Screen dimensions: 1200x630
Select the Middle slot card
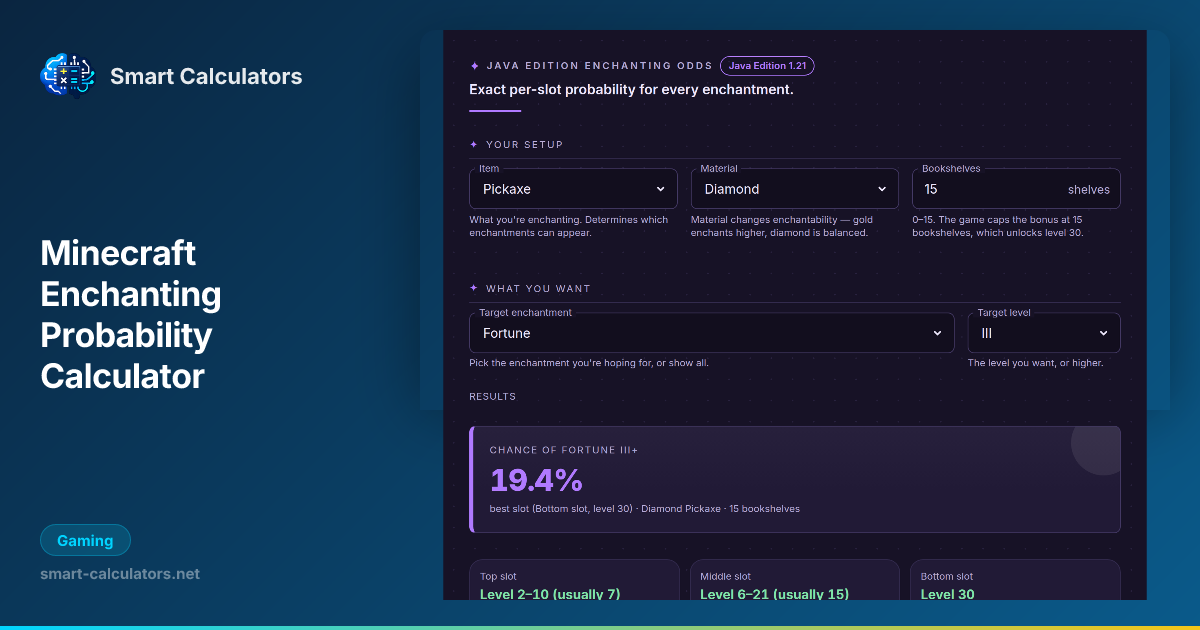pos(795,581)
